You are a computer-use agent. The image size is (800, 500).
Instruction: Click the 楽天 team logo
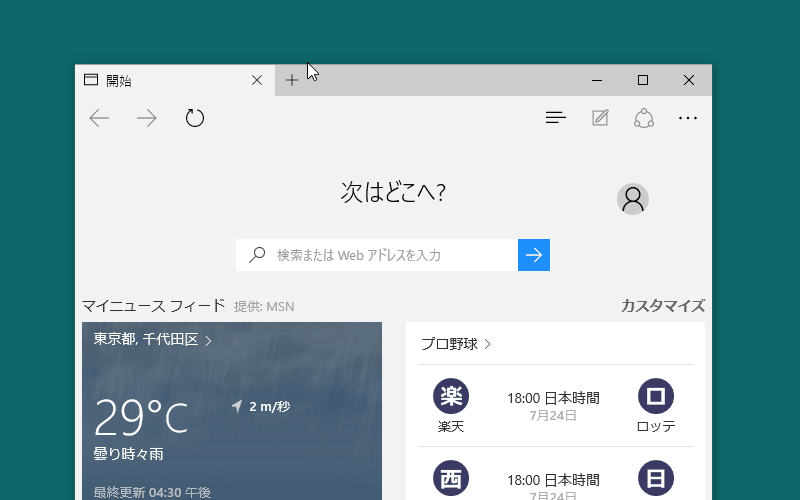click(451, 396)
